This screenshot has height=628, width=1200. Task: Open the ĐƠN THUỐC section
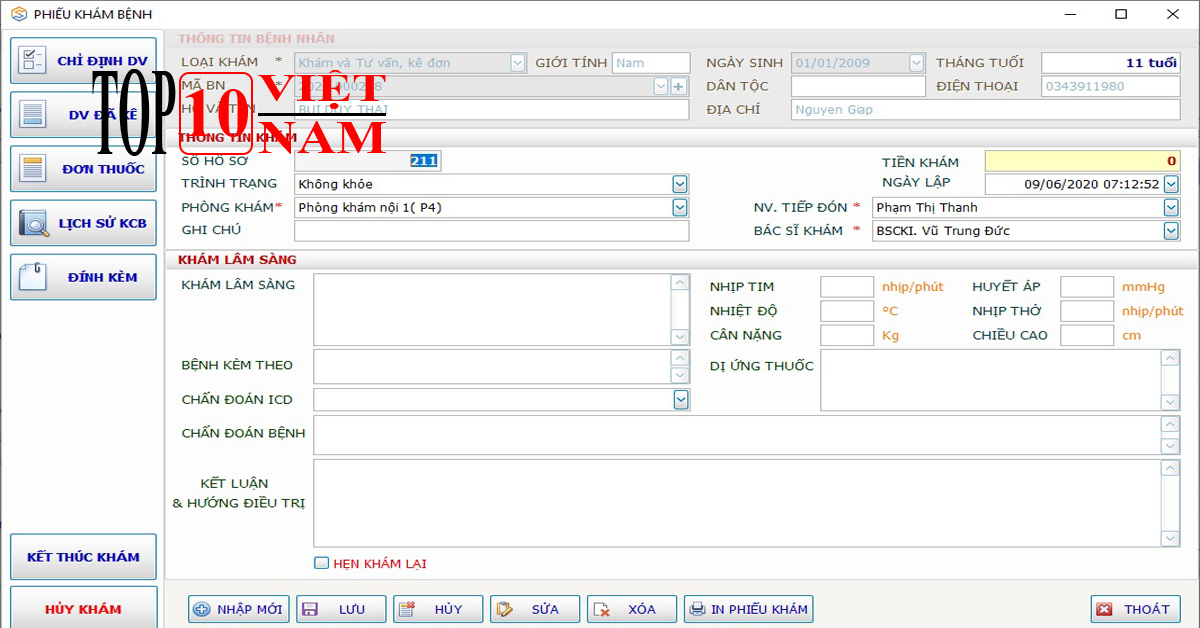(83, 169)
